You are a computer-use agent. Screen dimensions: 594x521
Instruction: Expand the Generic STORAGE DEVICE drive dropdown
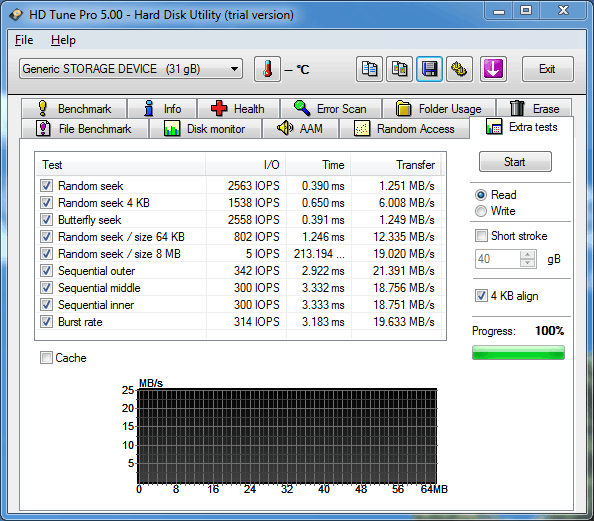click(x=131, y=69)
